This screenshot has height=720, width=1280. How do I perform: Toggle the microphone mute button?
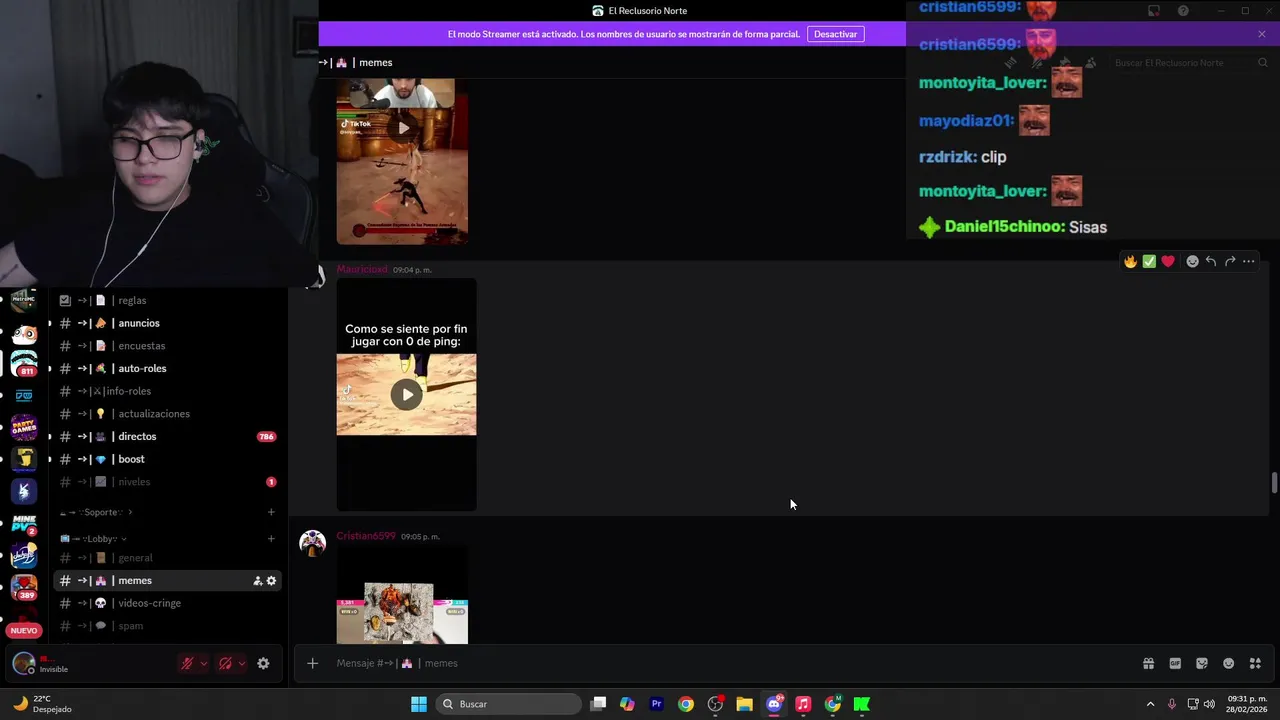tap(186, 663)
